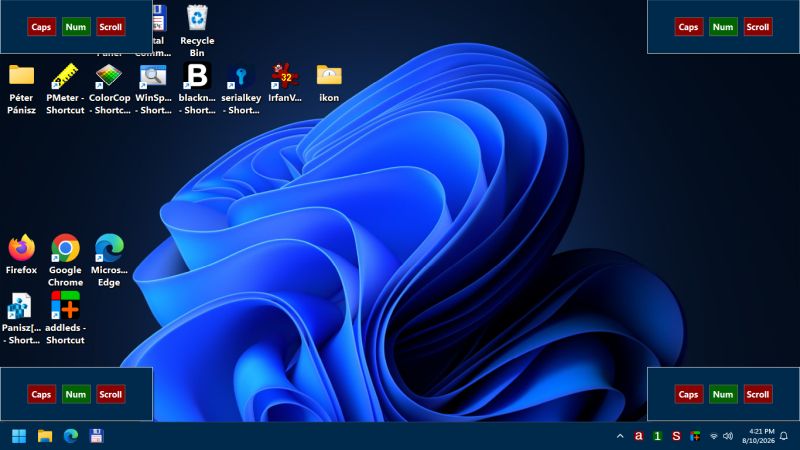Toggle Num indicator in top-left panel
800x450 pixels.
tap(76, 27)
